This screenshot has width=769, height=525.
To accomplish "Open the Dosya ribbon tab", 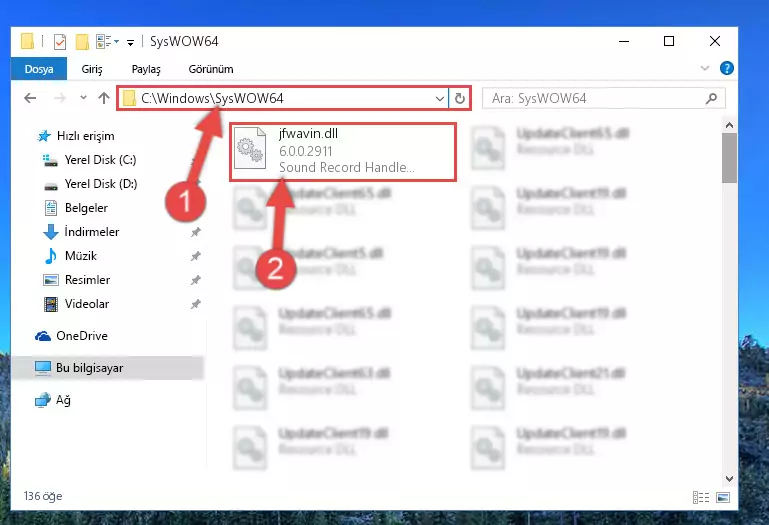I will point(39,69).
